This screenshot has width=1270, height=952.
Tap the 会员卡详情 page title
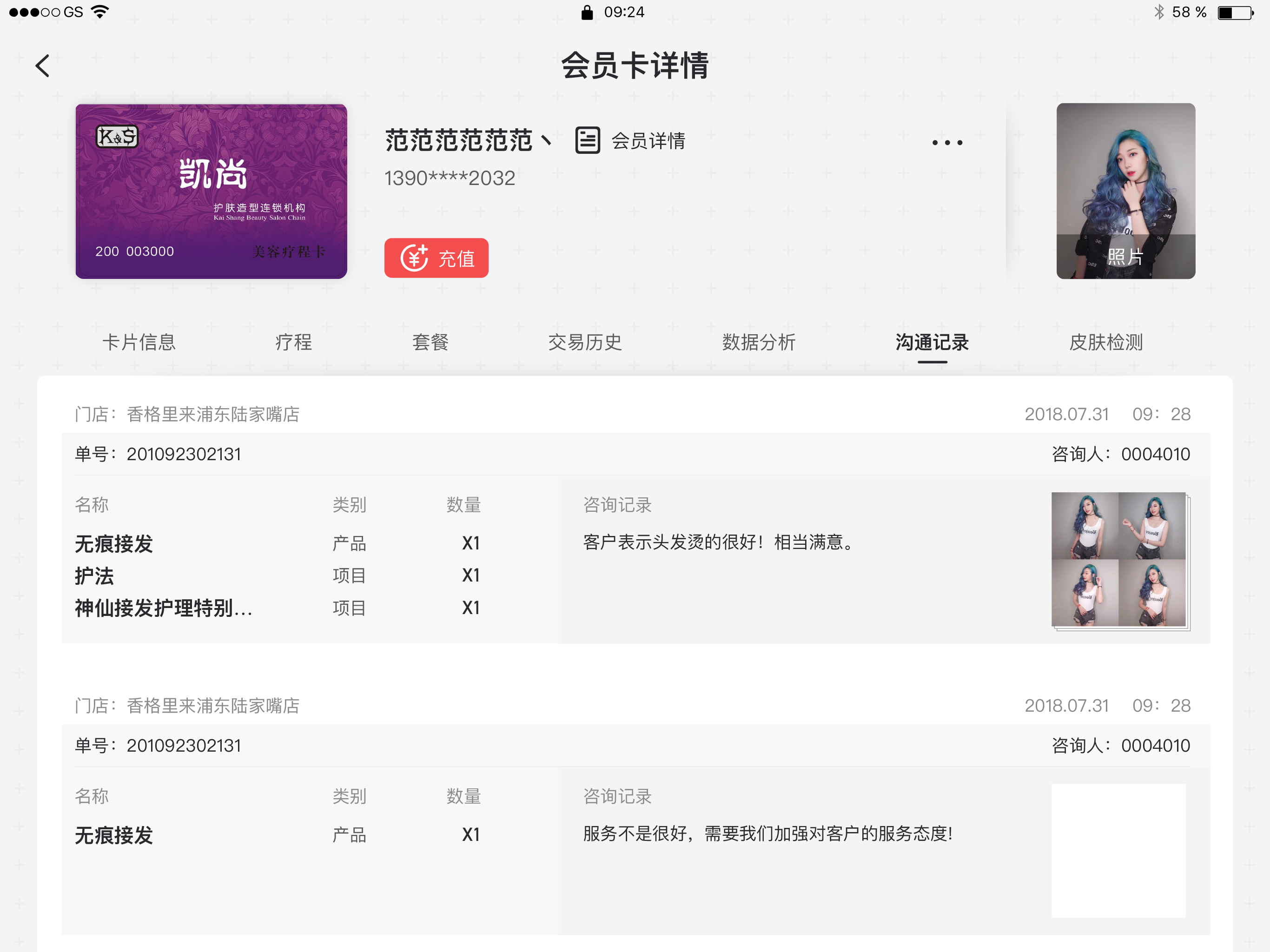tap(635, 66)
